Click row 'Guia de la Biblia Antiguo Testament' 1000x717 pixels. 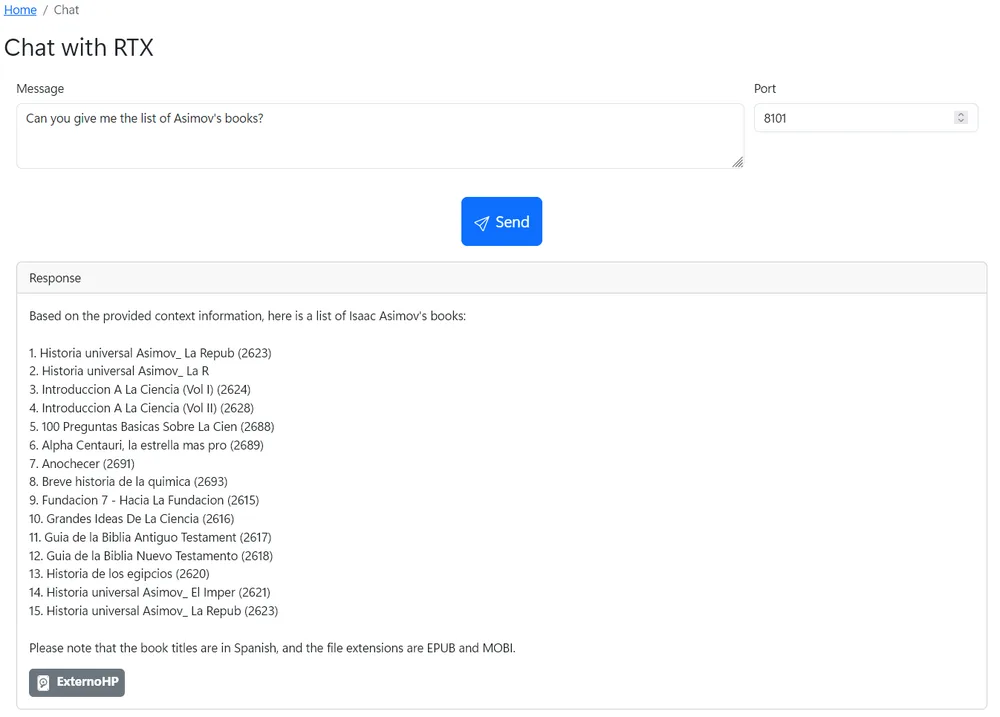point(150,537)
